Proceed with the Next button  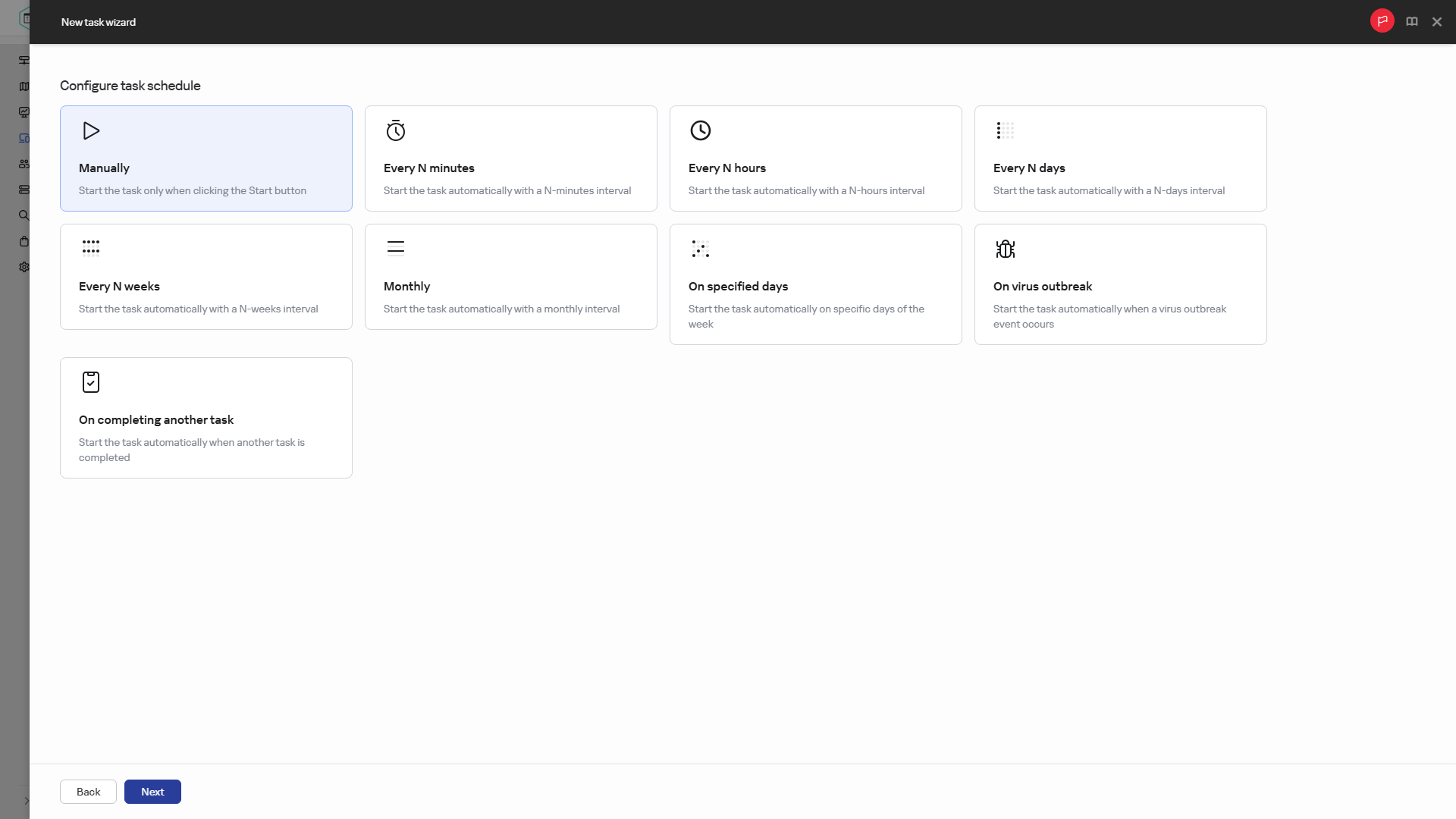coord(152,792)
